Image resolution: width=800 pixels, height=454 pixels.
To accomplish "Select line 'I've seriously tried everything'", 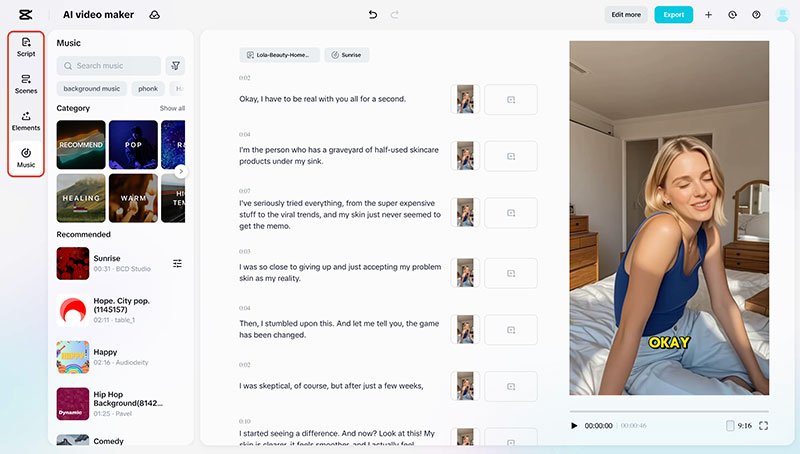I will point(340,214).
